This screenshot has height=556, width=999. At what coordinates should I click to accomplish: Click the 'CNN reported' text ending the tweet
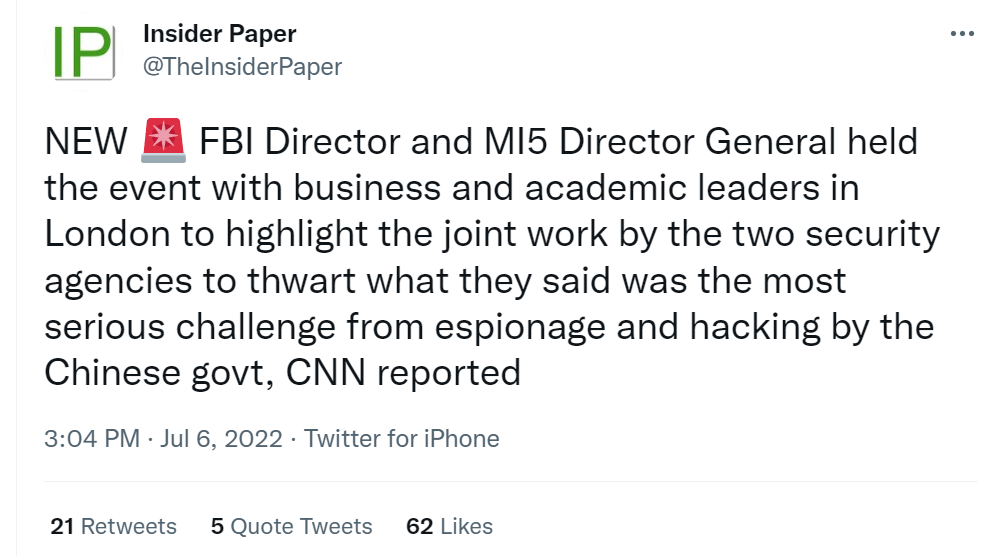[403, 373]
